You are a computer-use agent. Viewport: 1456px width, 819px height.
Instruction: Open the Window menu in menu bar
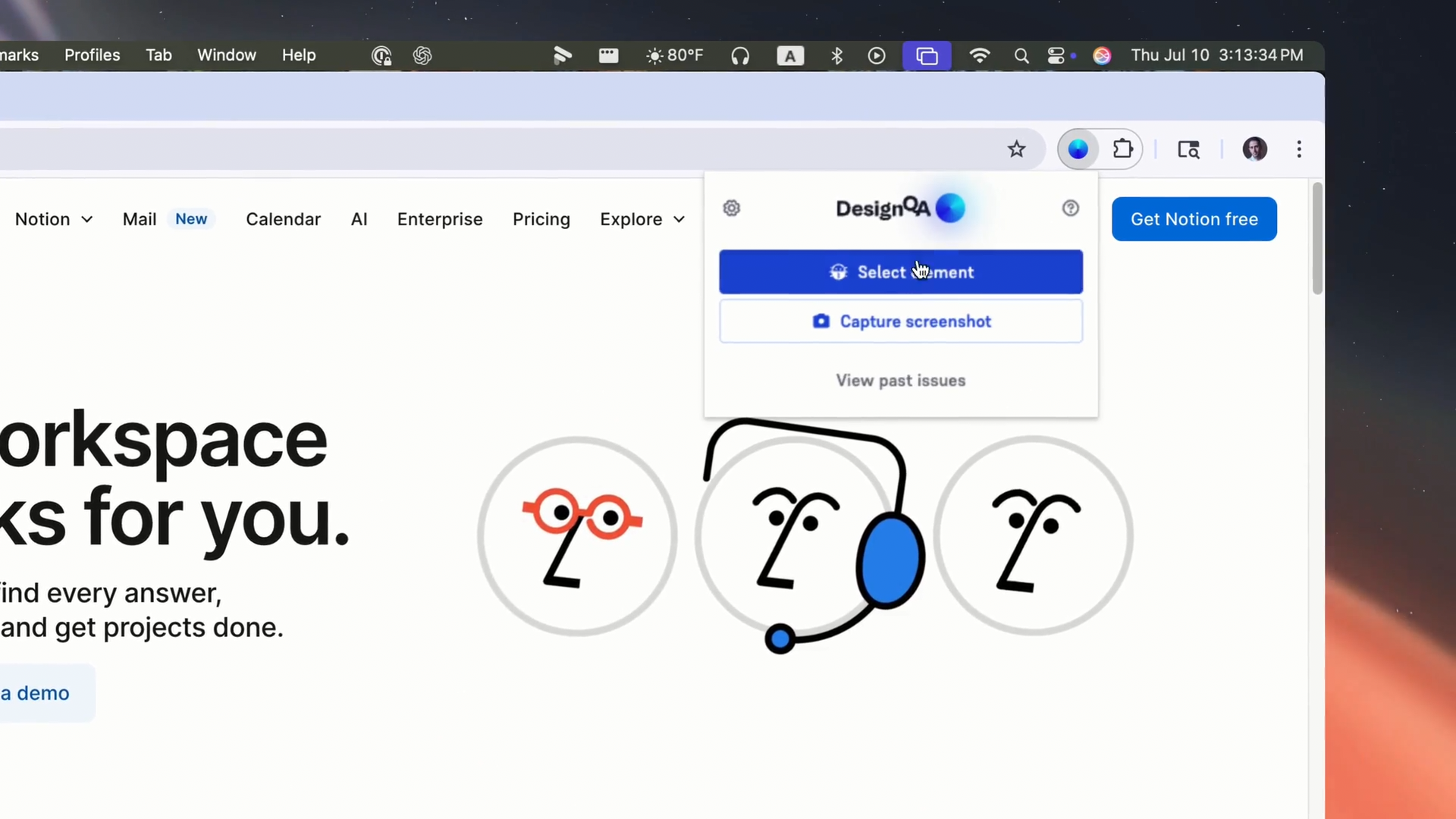227,55
